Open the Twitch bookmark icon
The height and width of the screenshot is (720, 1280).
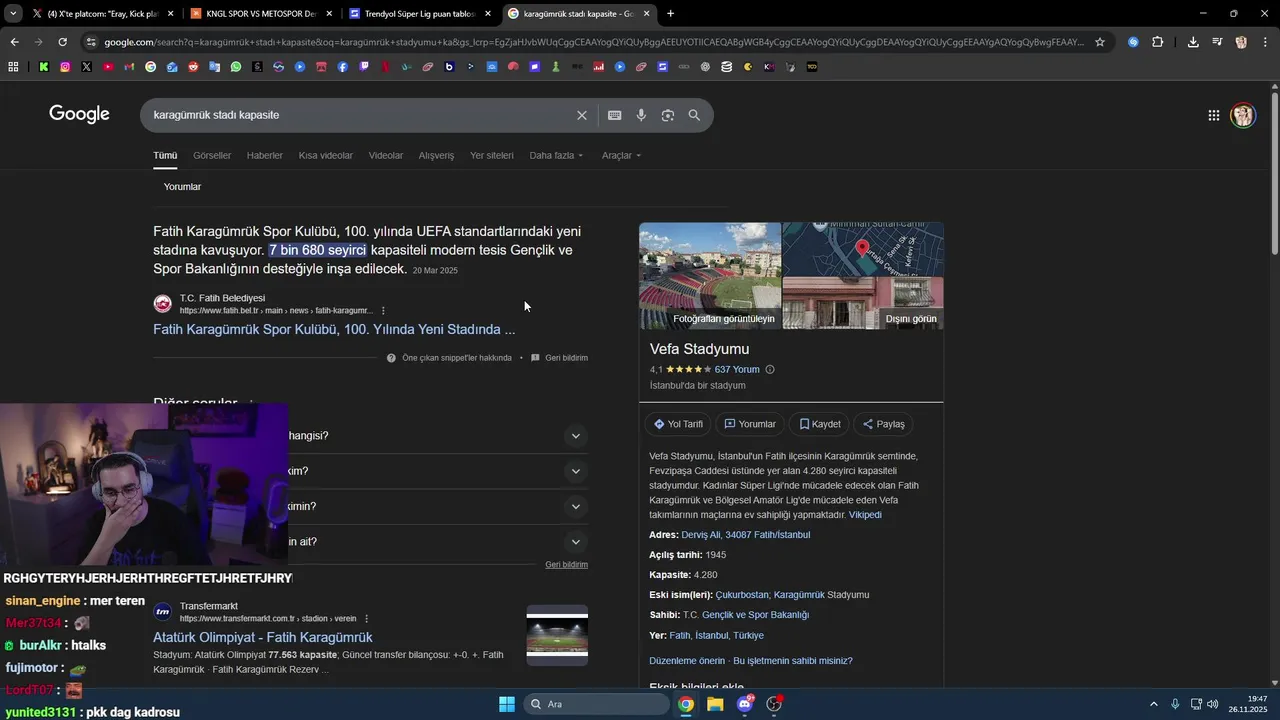364,67
